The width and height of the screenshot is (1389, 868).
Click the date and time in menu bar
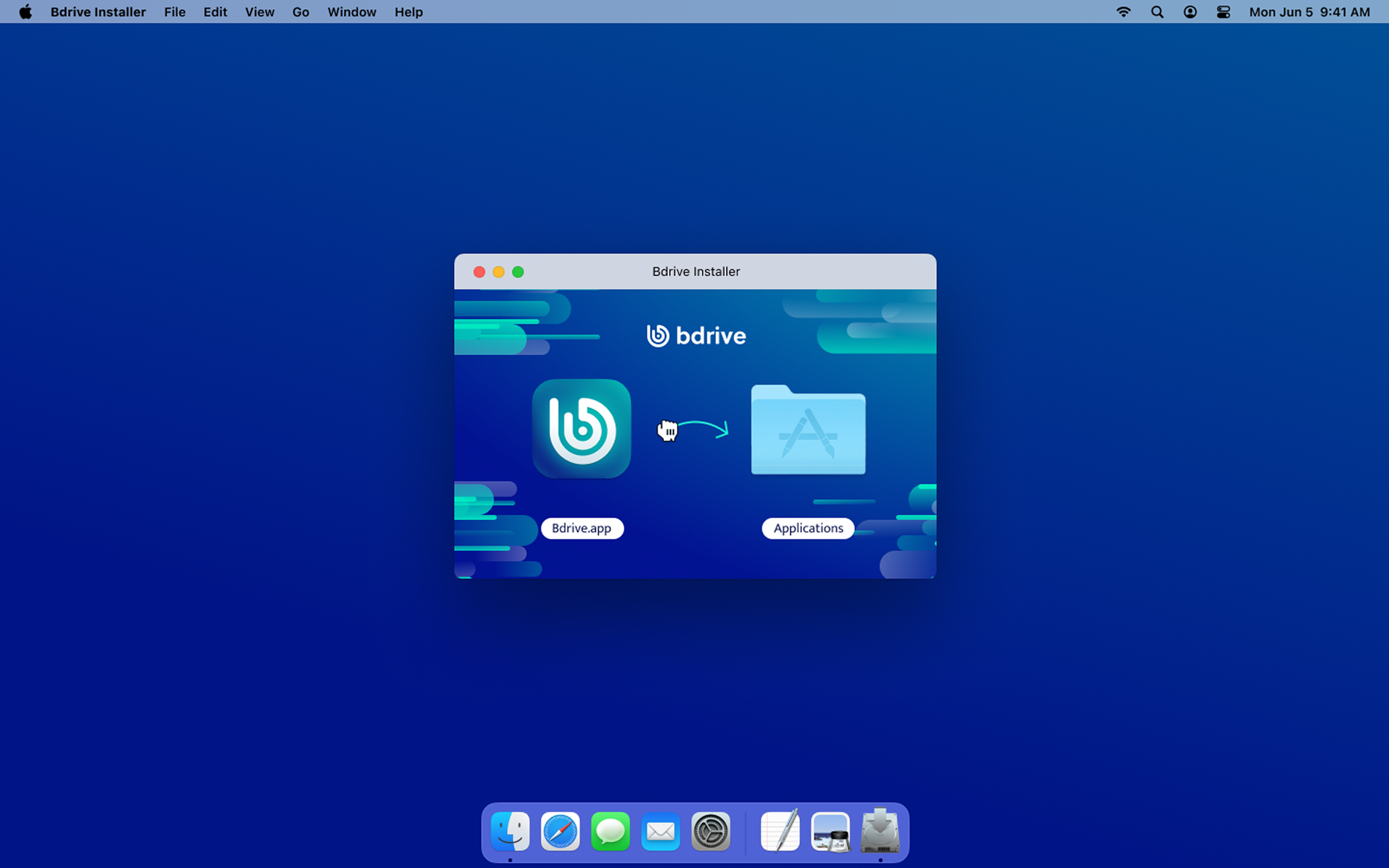pos(1310,12)
